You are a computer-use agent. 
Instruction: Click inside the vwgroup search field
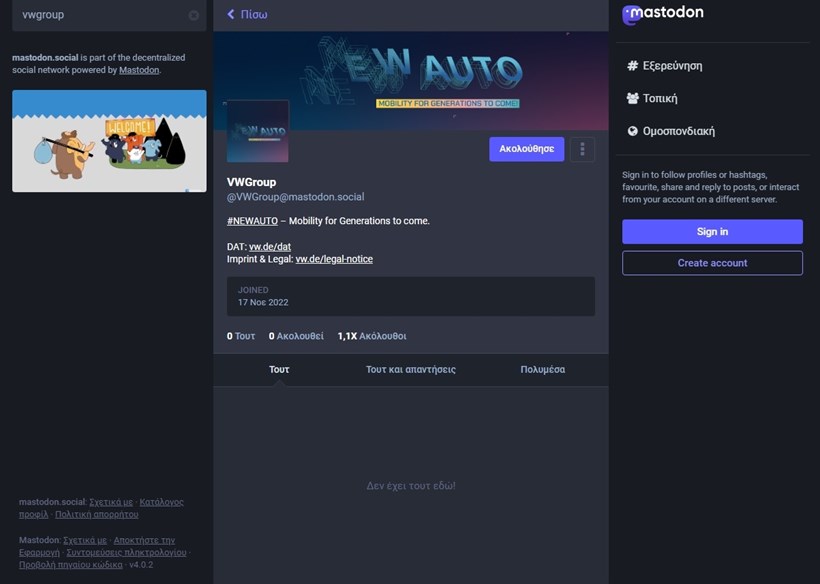pyautogui.click(x=100, y=15)
